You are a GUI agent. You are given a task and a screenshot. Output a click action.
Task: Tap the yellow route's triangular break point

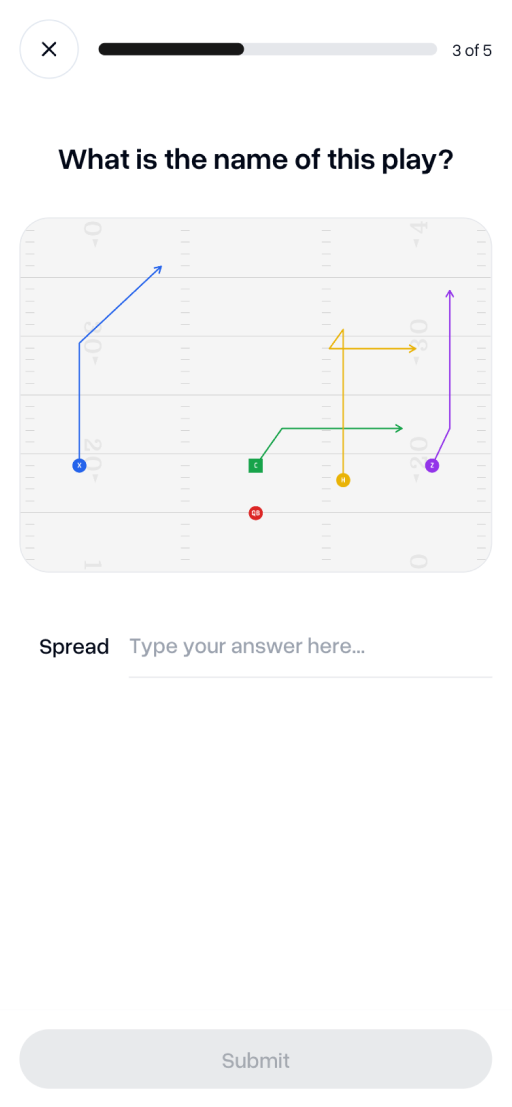click(x=338, y=340)
